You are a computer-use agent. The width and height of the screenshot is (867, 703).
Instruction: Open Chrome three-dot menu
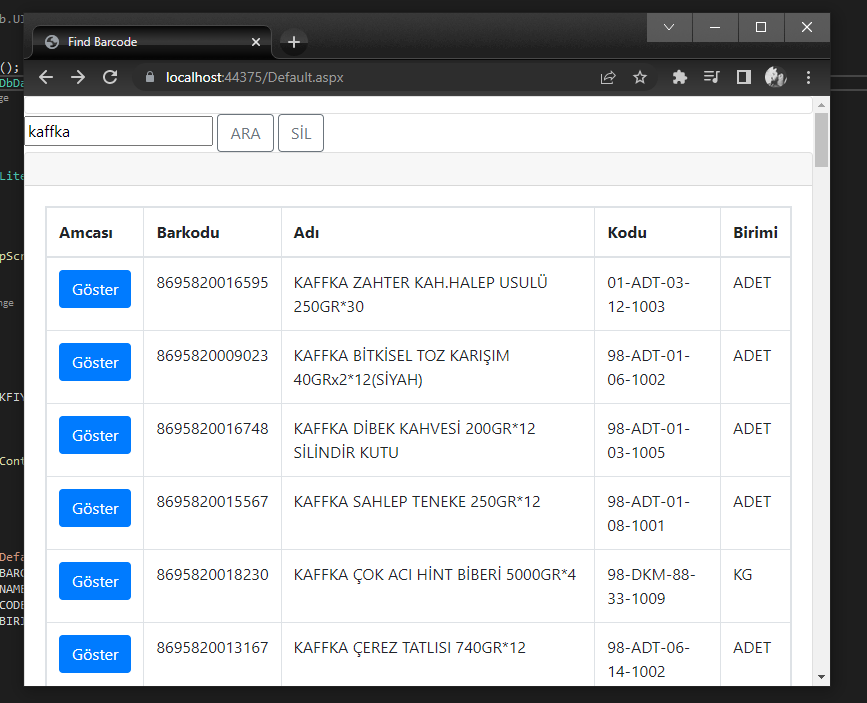[808, 77]
